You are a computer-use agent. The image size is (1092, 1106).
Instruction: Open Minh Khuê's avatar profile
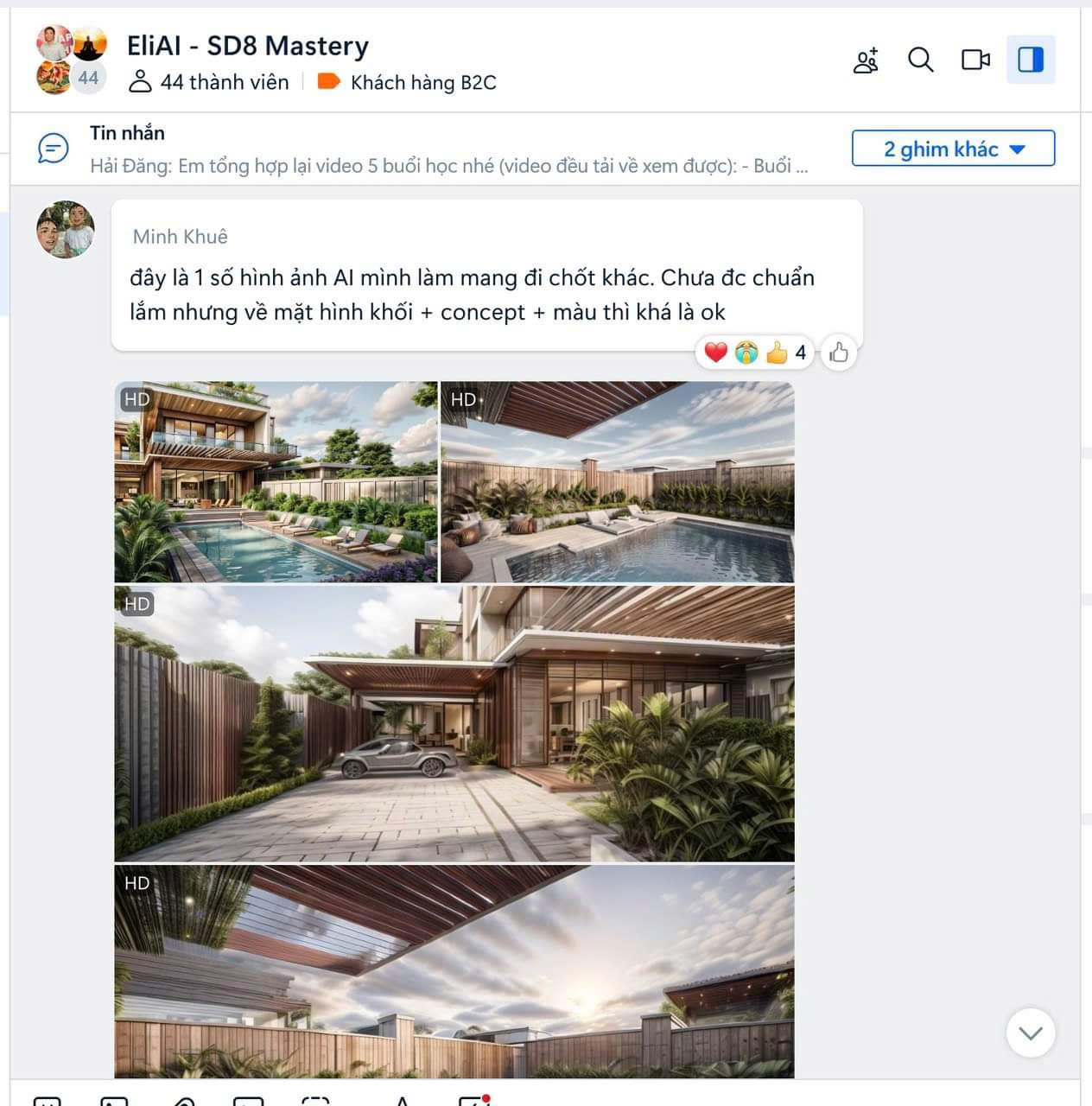coord(66,230)
